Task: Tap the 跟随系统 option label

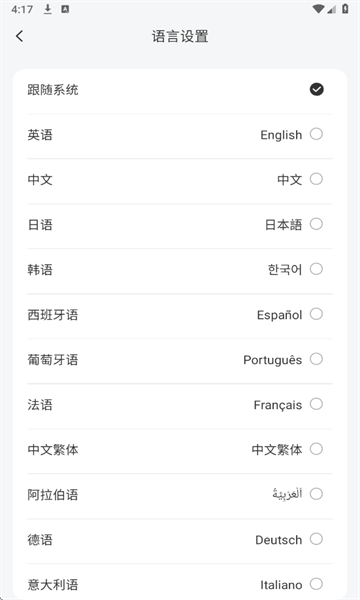Action: coord(53,90)
